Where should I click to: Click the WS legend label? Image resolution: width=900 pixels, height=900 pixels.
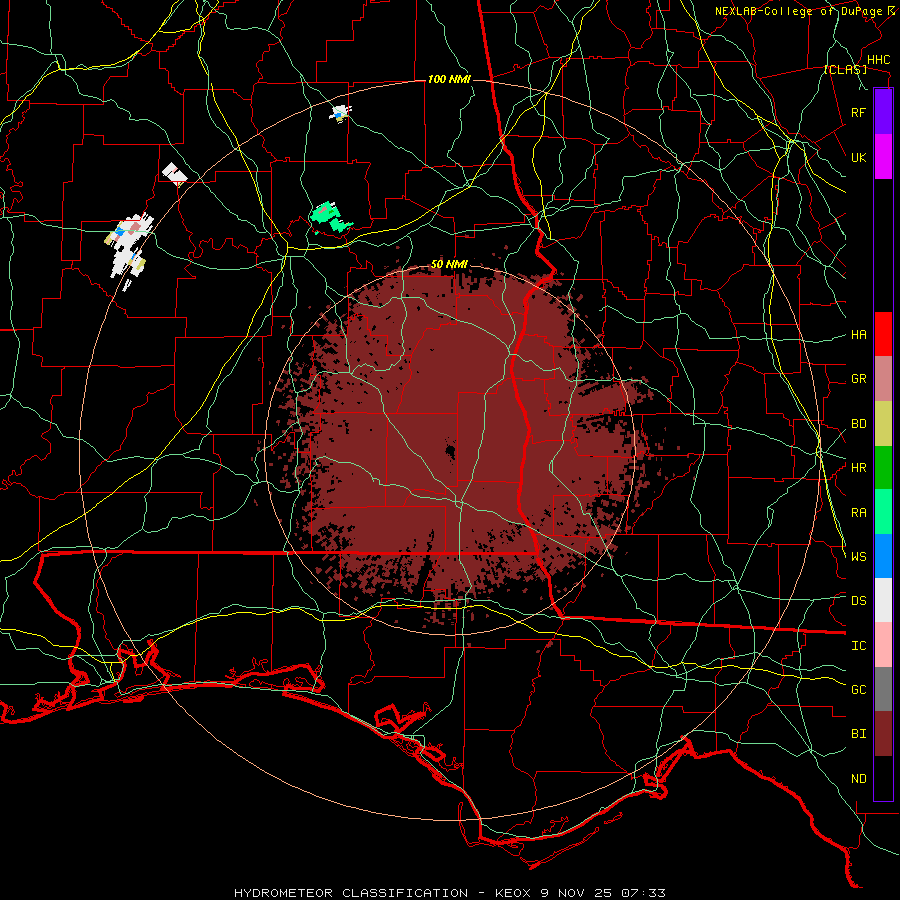pyautogui.click(x=858, y=556)
